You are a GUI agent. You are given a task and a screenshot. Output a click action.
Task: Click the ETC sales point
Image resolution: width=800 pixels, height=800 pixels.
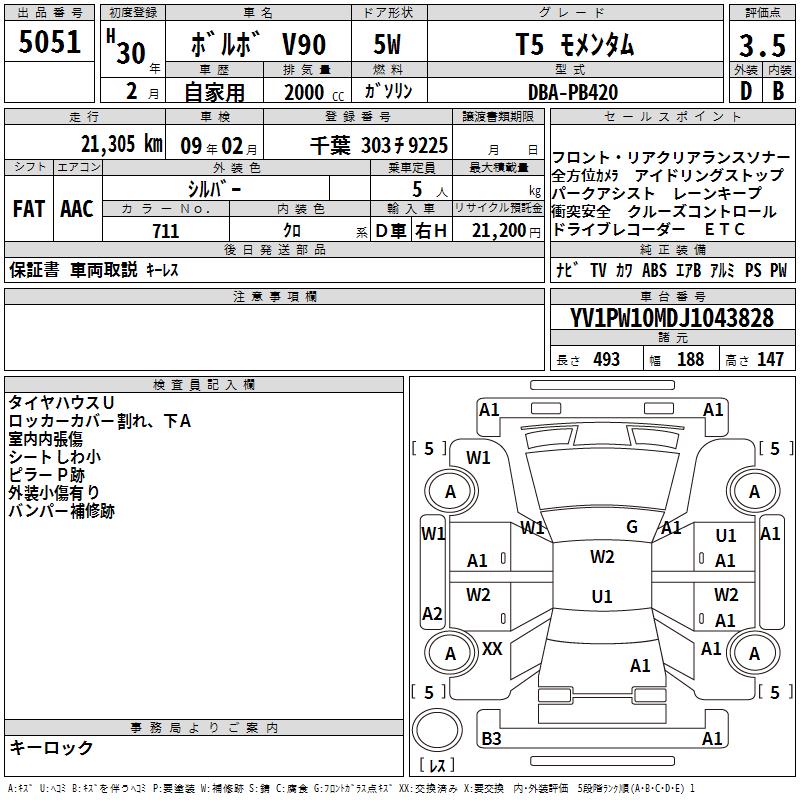724,230
